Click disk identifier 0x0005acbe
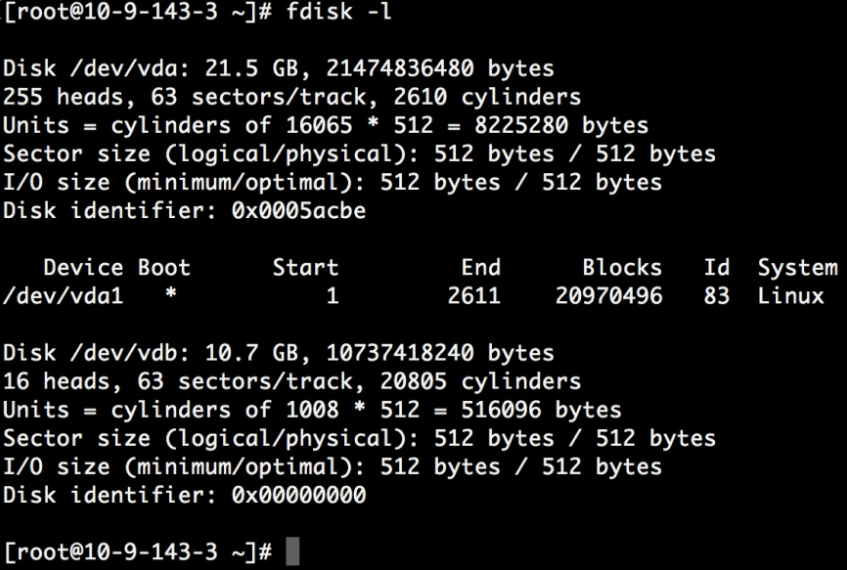Screen dimensions: 847x570 (x=299, y=210)
